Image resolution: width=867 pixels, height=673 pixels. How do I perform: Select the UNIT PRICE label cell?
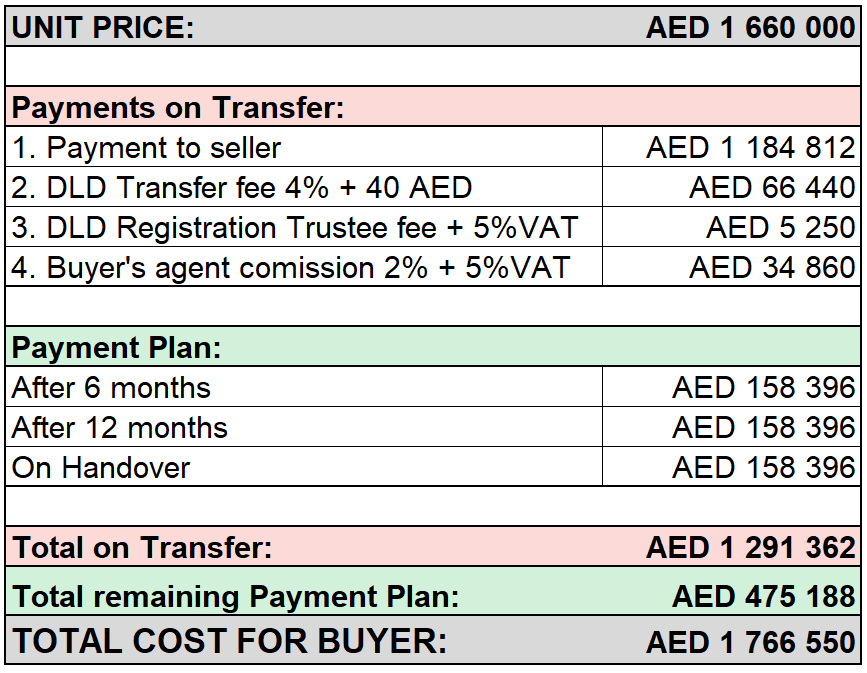pos(103,27)
